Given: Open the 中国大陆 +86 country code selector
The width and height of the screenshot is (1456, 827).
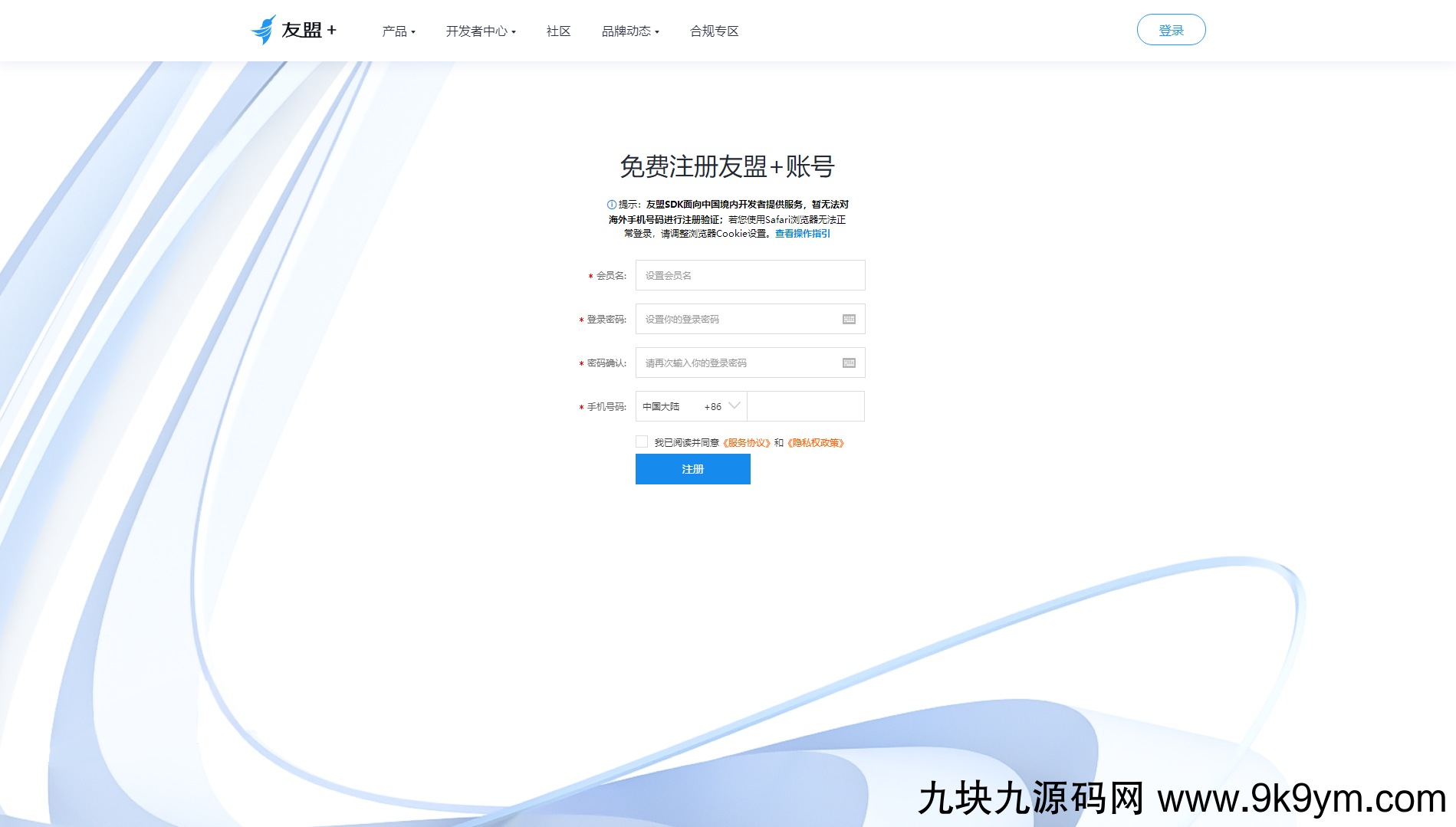Looking at the screenshot, I should pyautogui.click(x=691, y=406).
